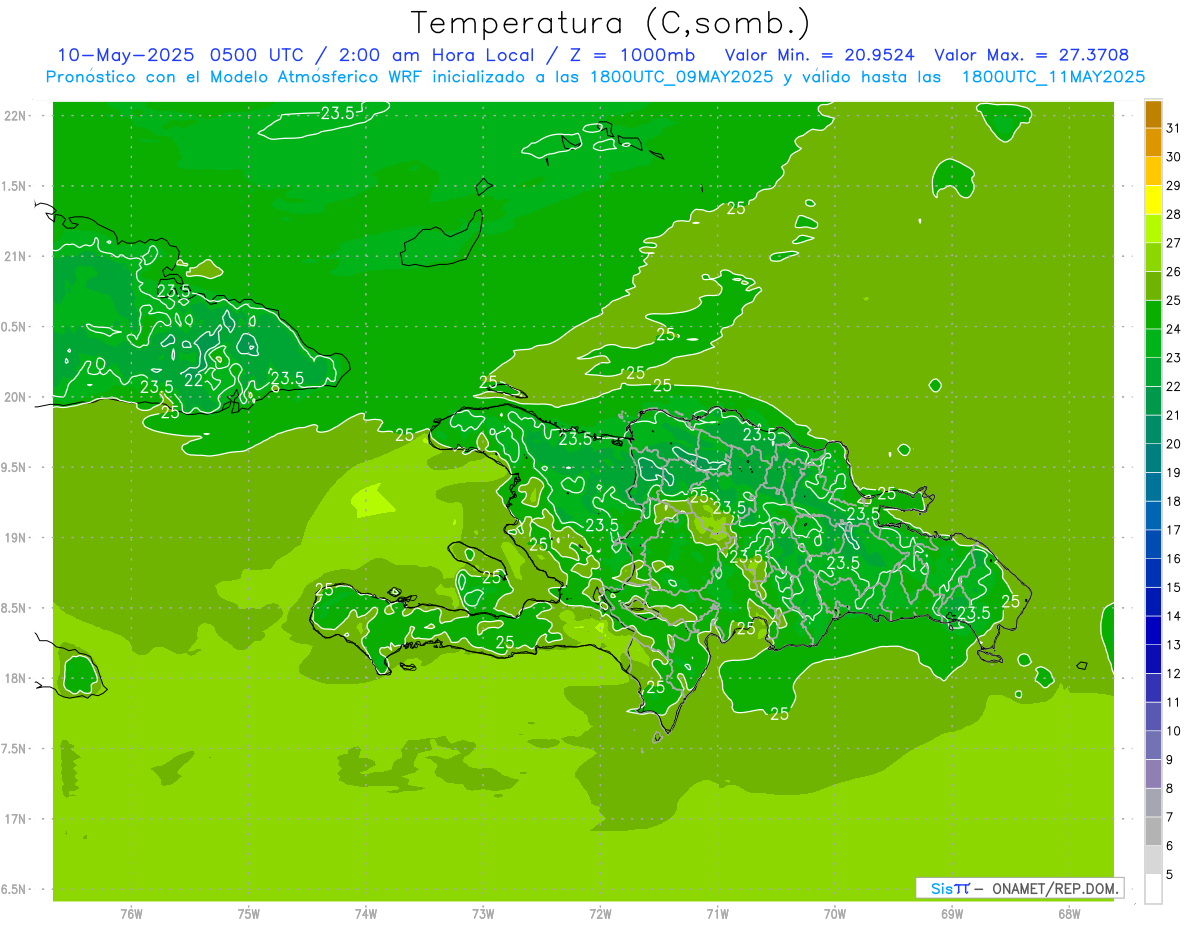Click the legend value label "20"
Viewport: 1200px width, 927px height.
point(1173,444)
